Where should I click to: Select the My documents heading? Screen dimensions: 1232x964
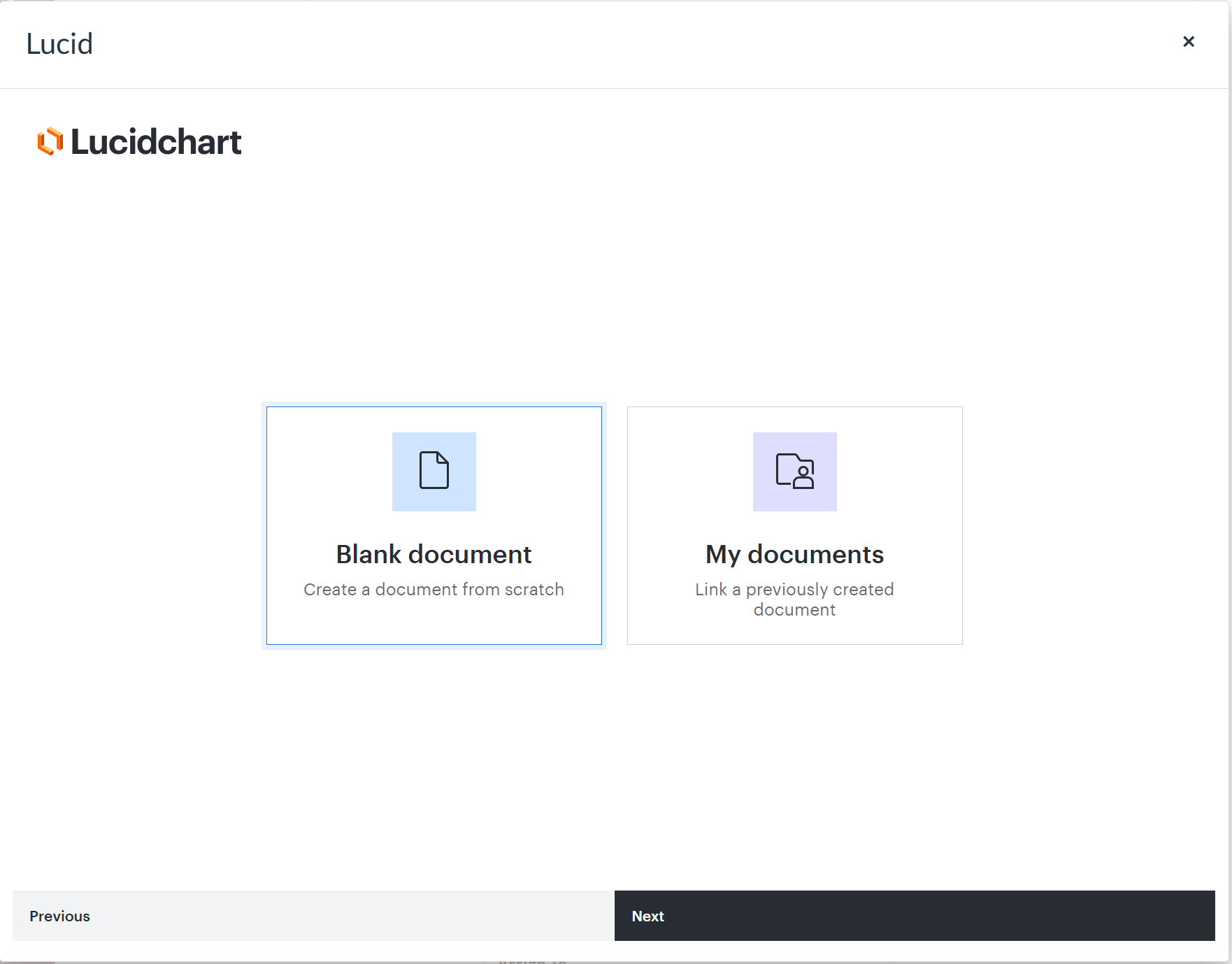[794, 554]
